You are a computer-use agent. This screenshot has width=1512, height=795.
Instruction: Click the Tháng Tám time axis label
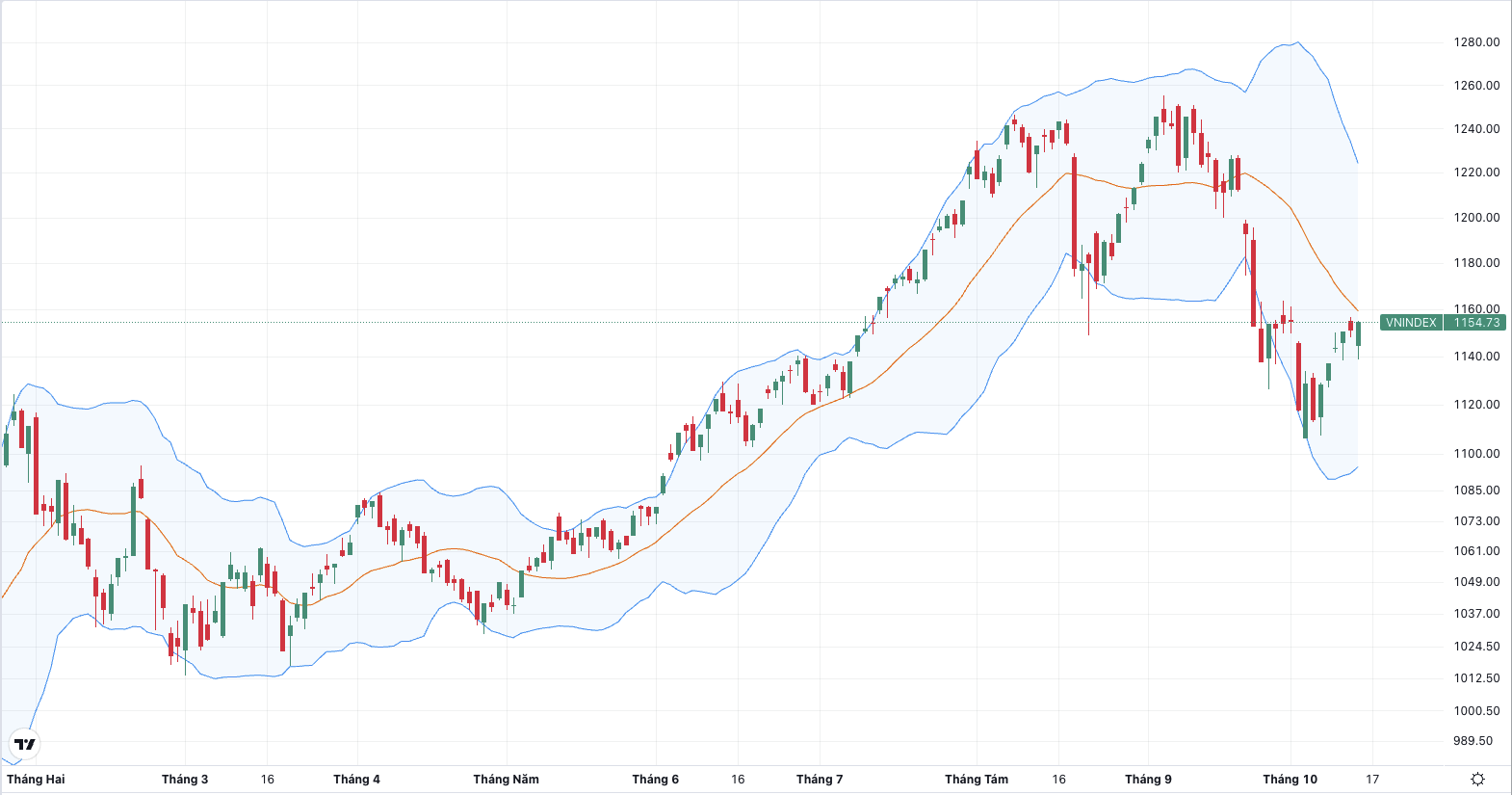pyautogui.click(x=977, y=780)
